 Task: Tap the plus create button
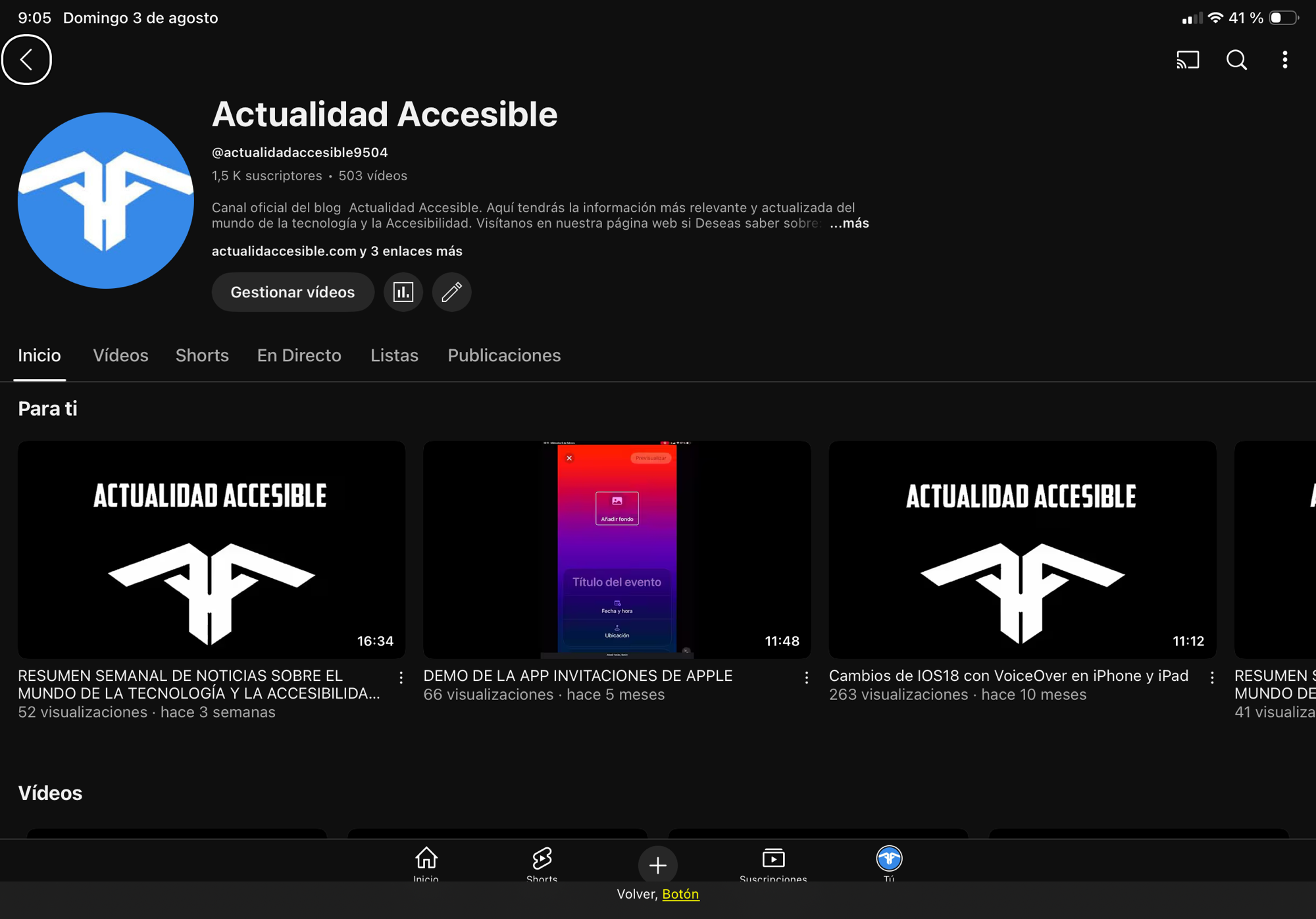tap(657, 865)
